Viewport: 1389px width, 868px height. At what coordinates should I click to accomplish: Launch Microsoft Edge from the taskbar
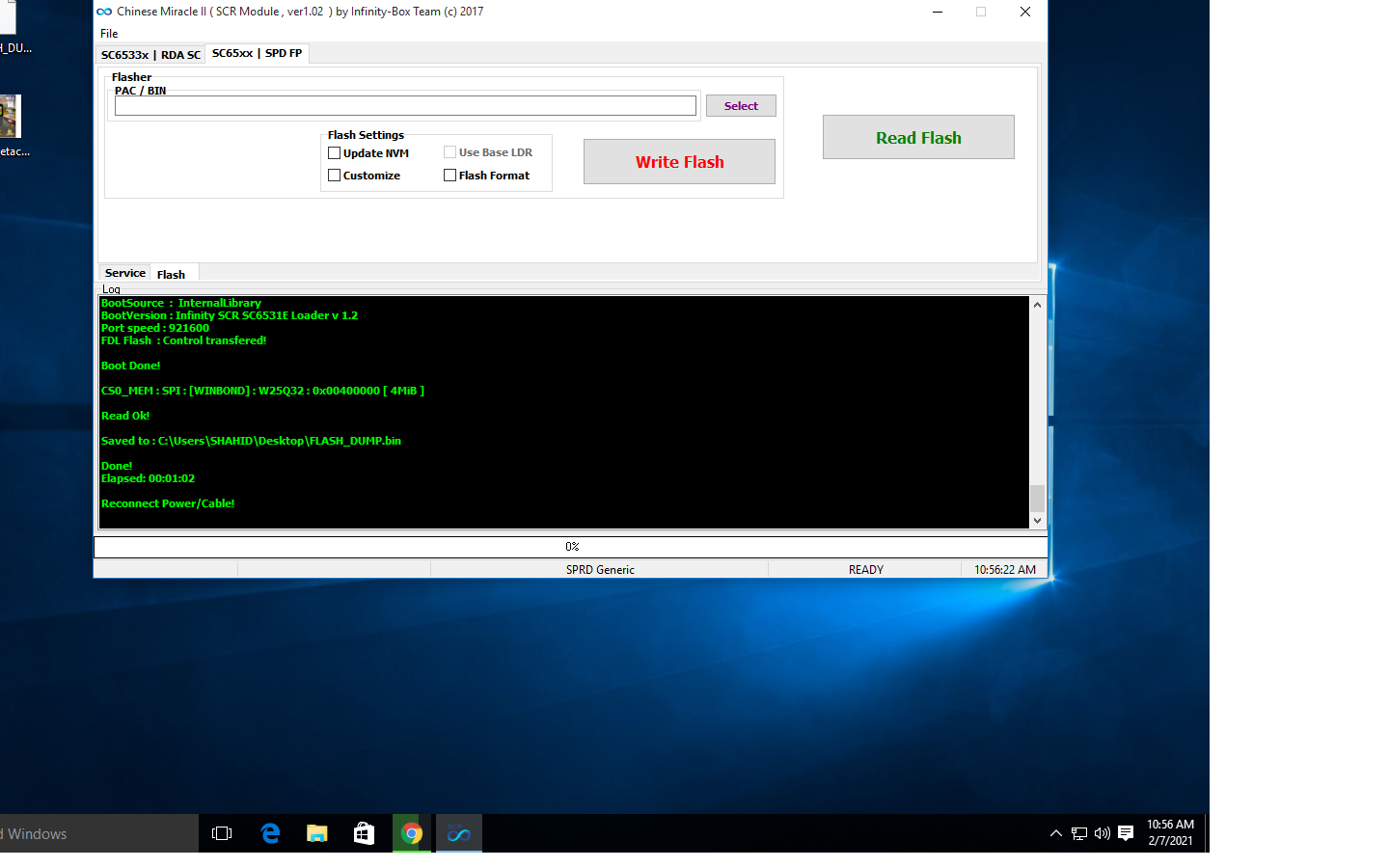point(270,833)
